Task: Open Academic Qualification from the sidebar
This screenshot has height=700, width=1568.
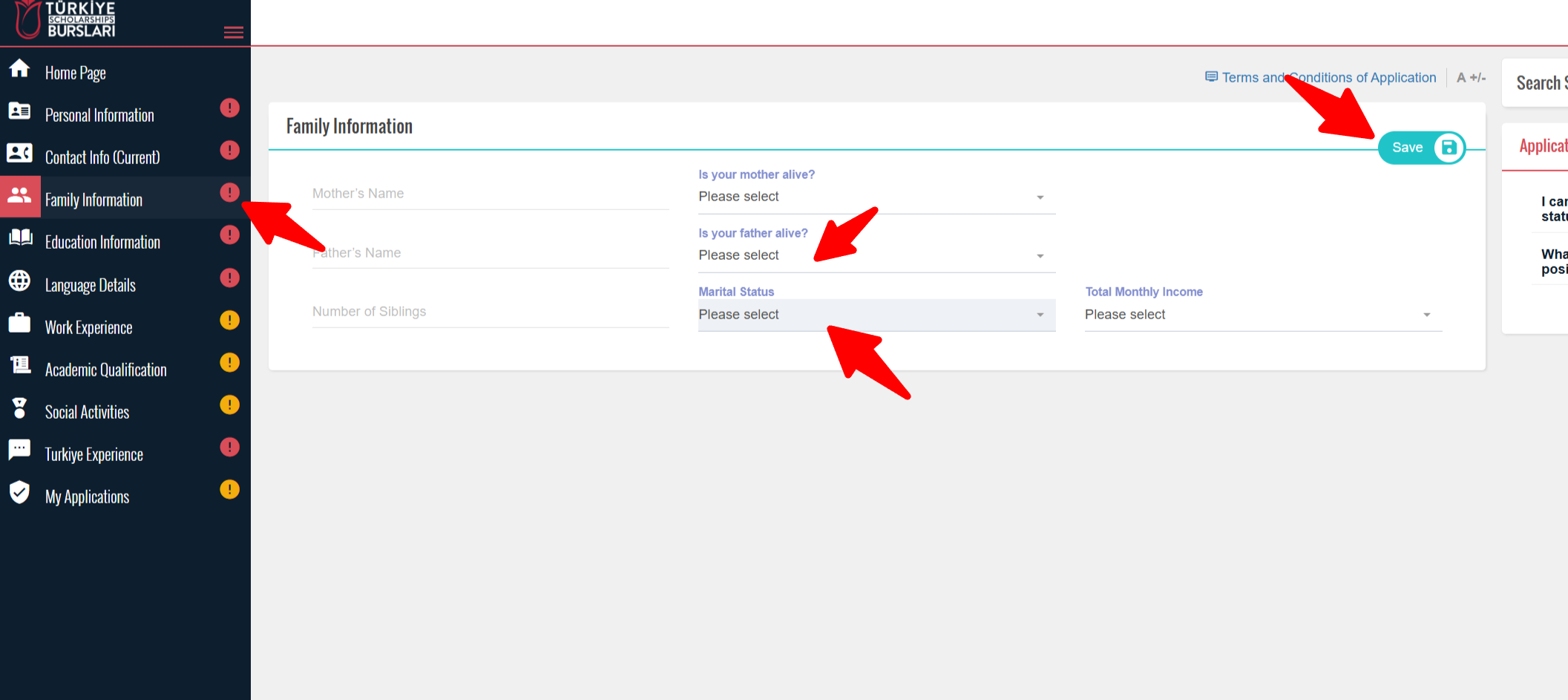Action: pyautogui.click(x=105, y=370)
